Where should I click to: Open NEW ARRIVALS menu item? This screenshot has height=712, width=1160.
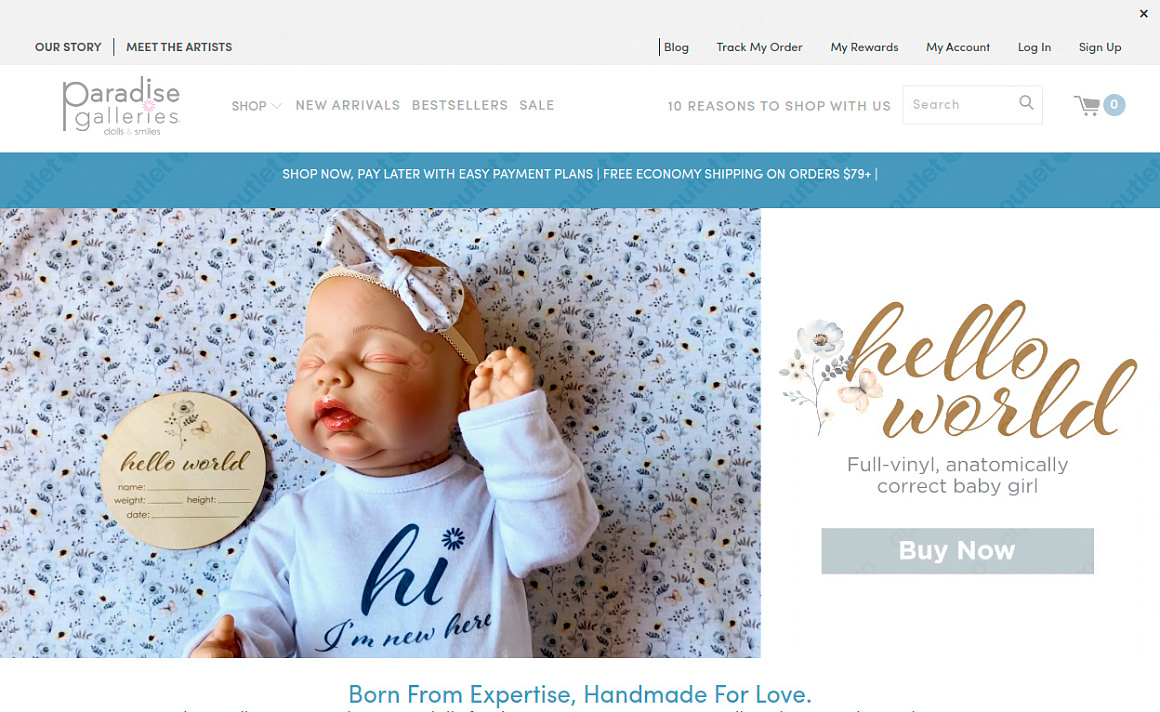tap(348, 105)
